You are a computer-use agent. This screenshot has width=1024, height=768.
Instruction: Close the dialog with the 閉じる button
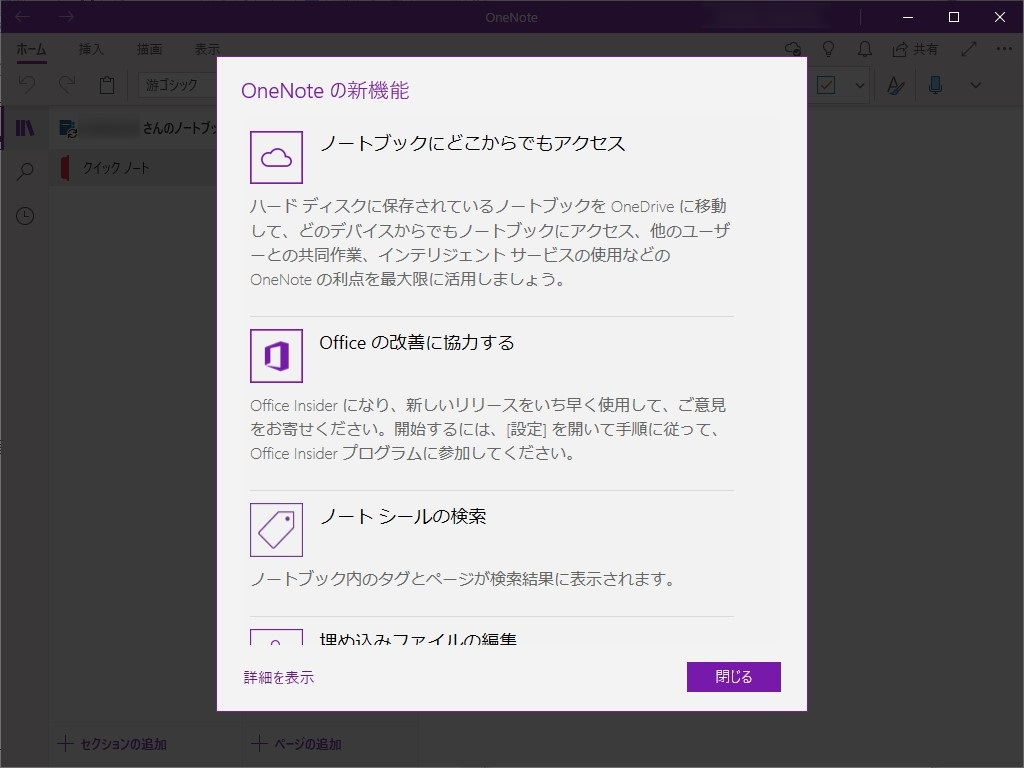[x=733, y=677]
